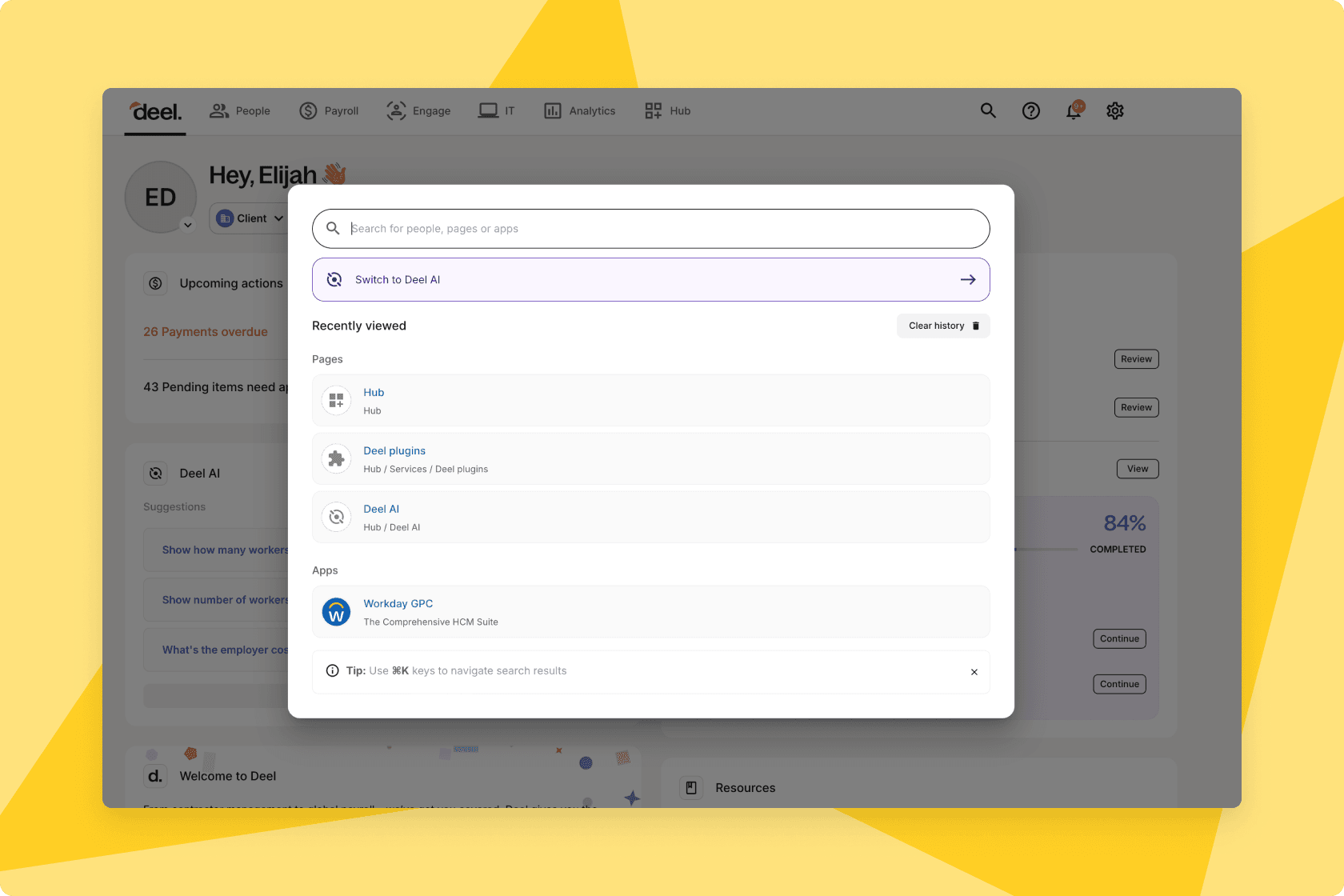Open Workday GPC app

pyautogui.click(x=651, y=612)
